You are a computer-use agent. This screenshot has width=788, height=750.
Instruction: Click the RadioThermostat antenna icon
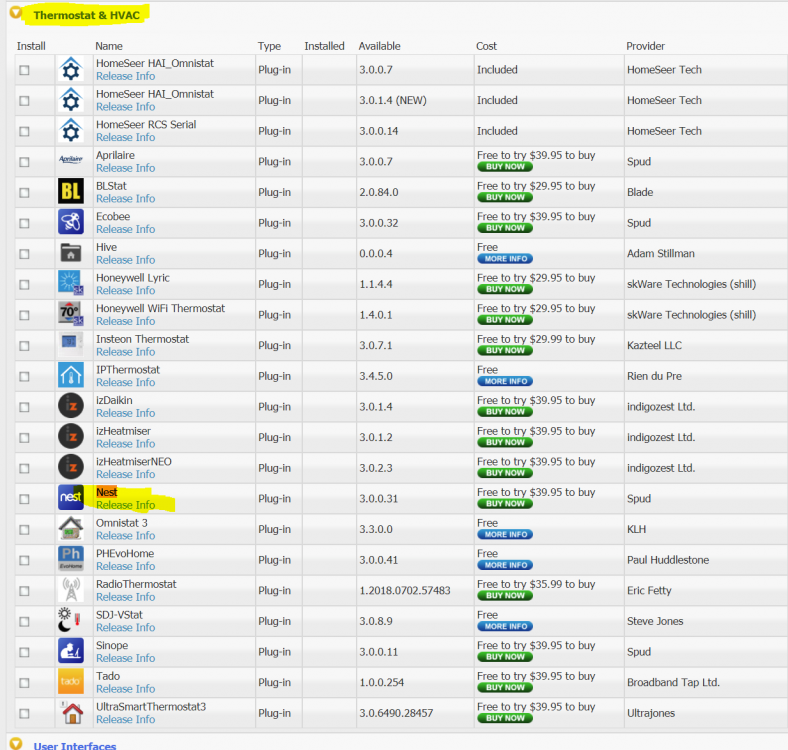pyautogui.click(x=70, y=590)
